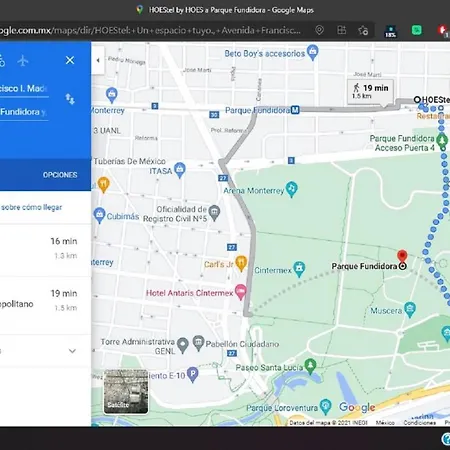Click the Google logo on map
The width and height of the screenshot is (450, 450).
pyautogui.click(x=357, y=407)
